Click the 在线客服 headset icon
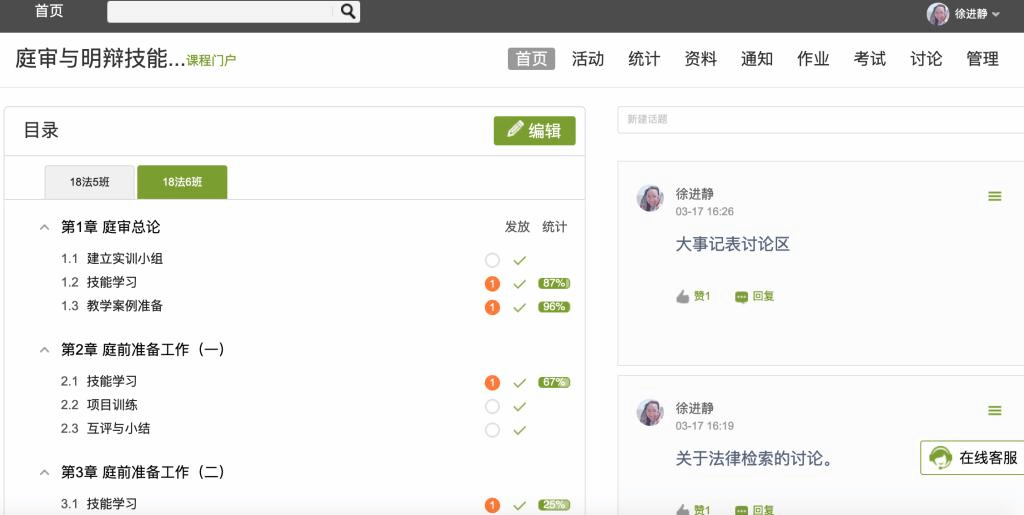This screenshot has height=515, width=1024. (x=940, y=458)
